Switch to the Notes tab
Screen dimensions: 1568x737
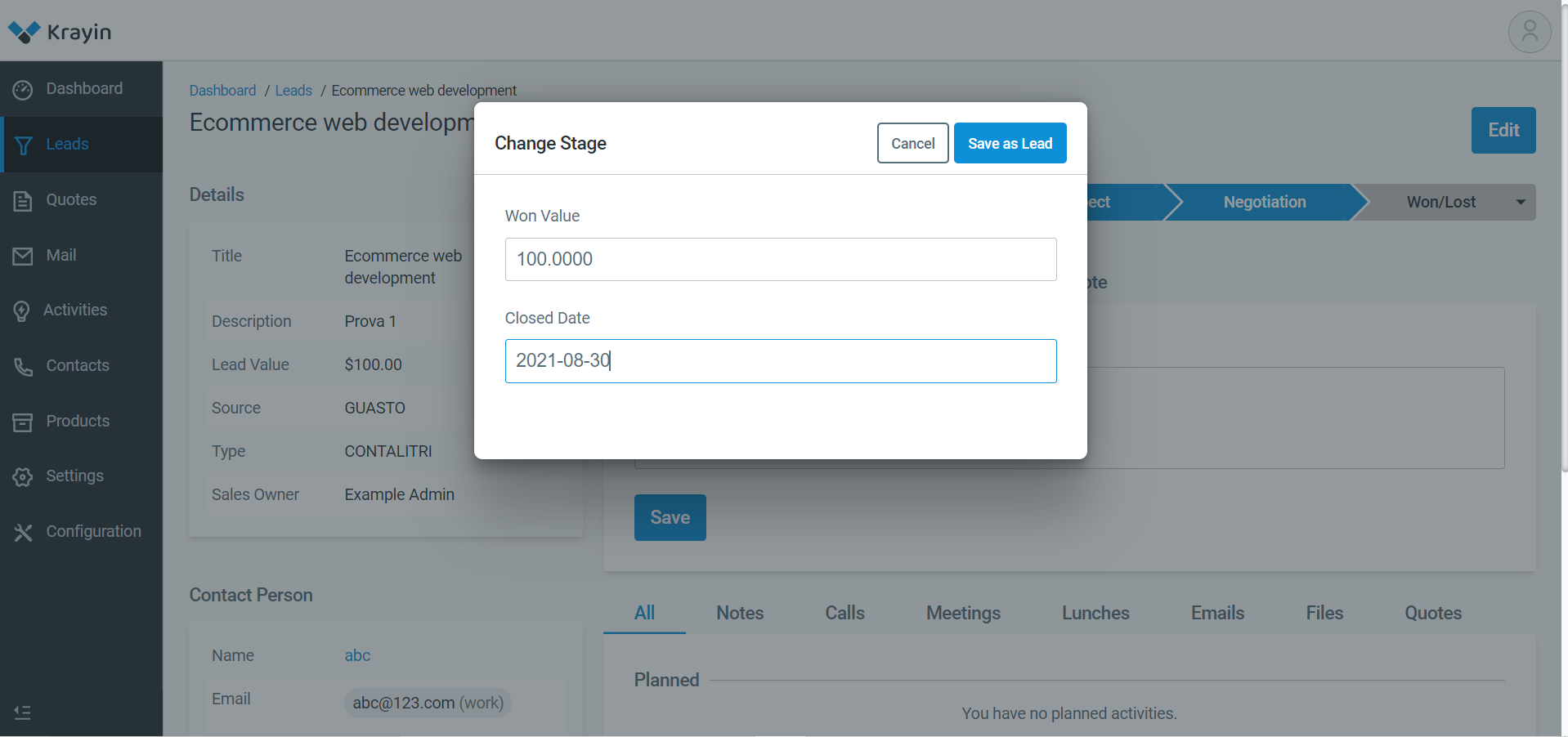739,613
